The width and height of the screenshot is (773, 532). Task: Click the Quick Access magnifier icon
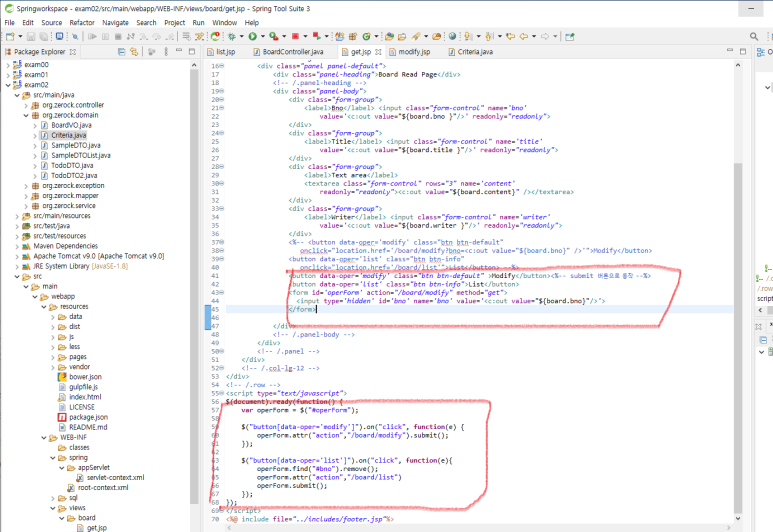tap(754, 36)
